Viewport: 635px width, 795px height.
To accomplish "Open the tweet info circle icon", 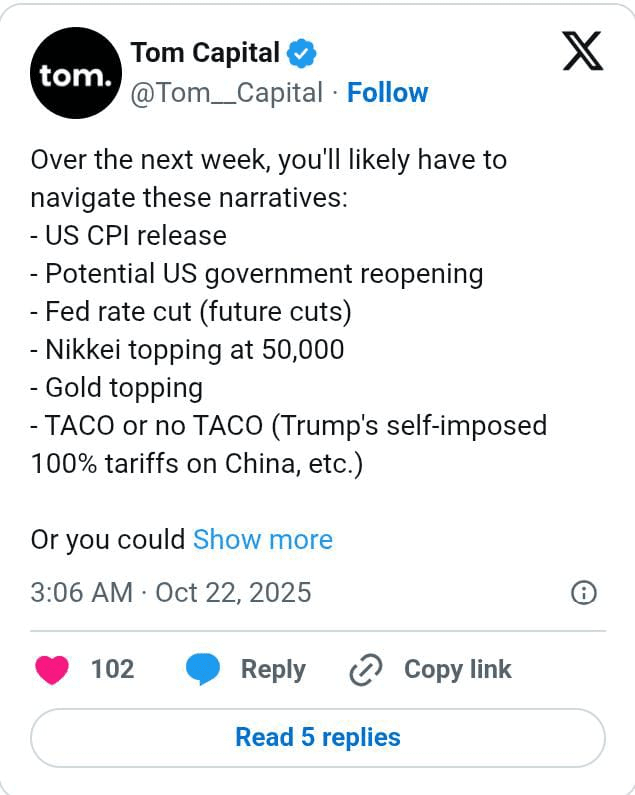I will tap(584, 593).
